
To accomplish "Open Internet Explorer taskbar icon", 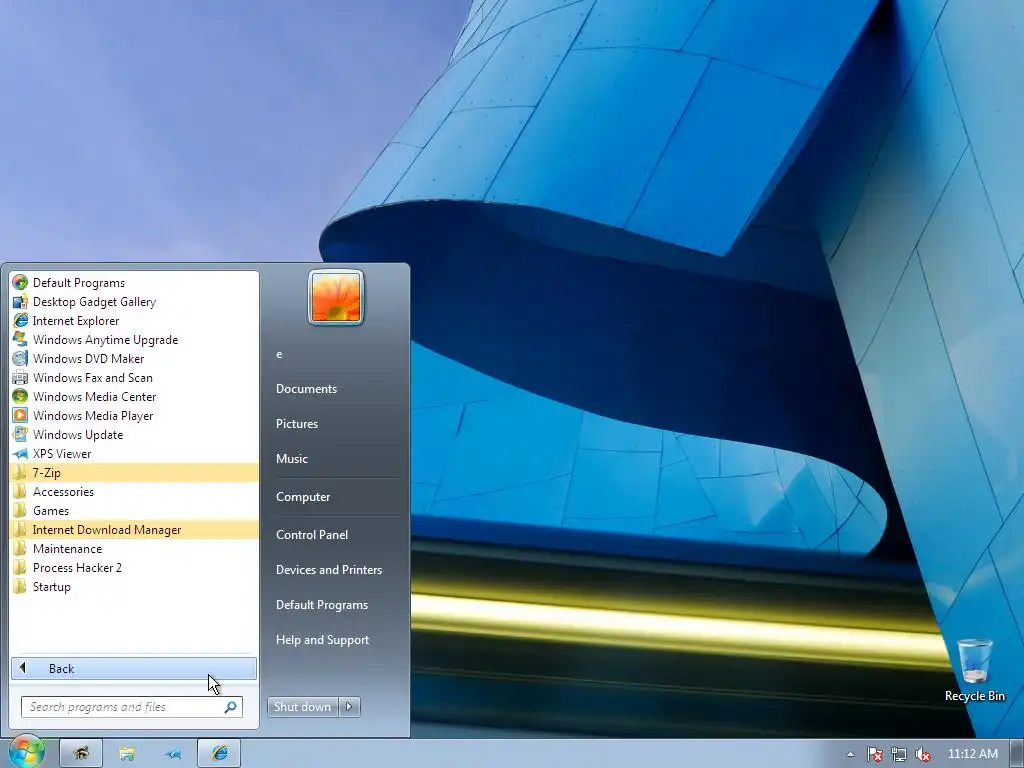I will pyautogui.click(x=219, y=754).
